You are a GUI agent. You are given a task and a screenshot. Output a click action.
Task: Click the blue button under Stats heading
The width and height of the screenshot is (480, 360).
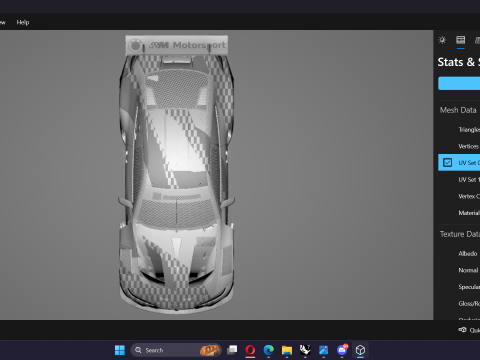click(459, 83)
